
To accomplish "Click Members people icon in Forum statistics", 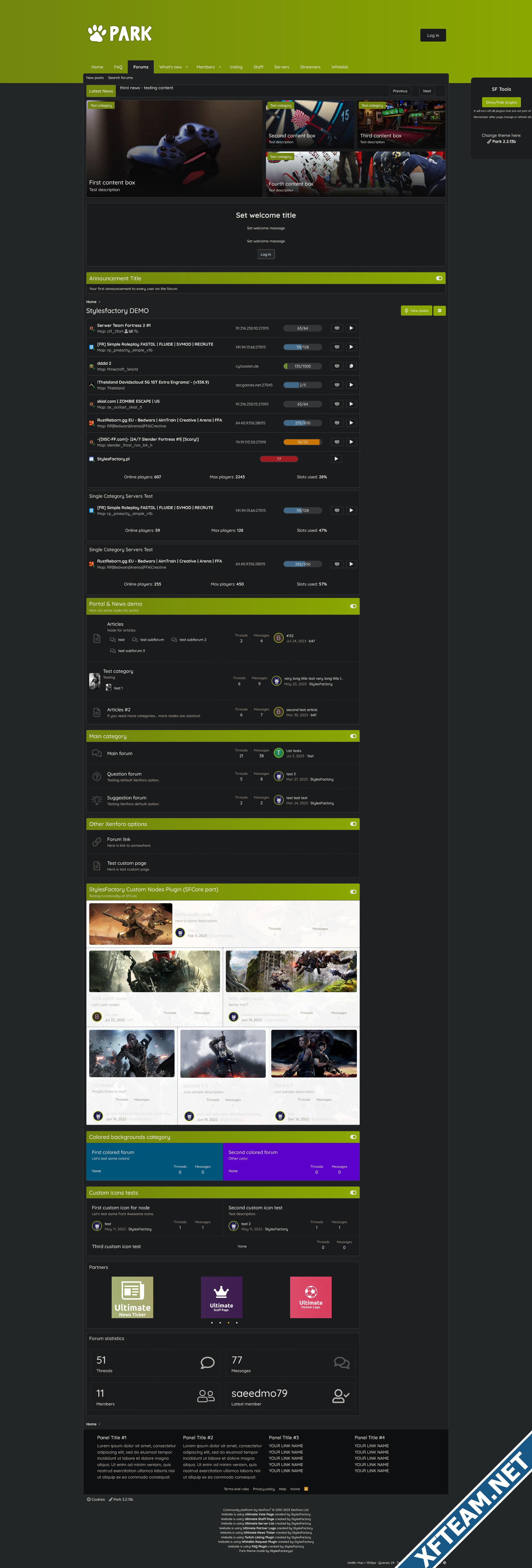I will point(206,1396).
